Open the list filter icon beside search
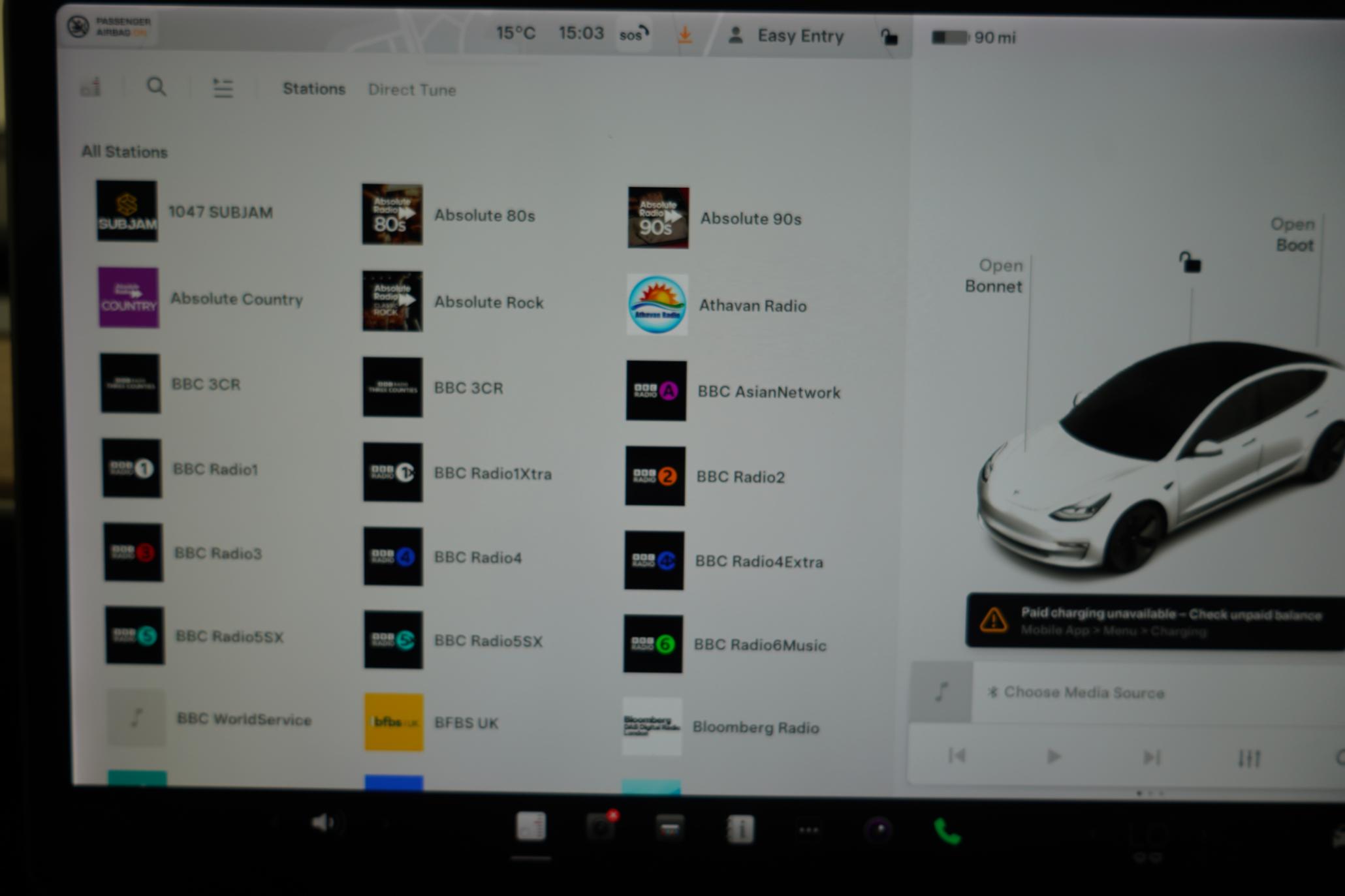 pos(223,87)
